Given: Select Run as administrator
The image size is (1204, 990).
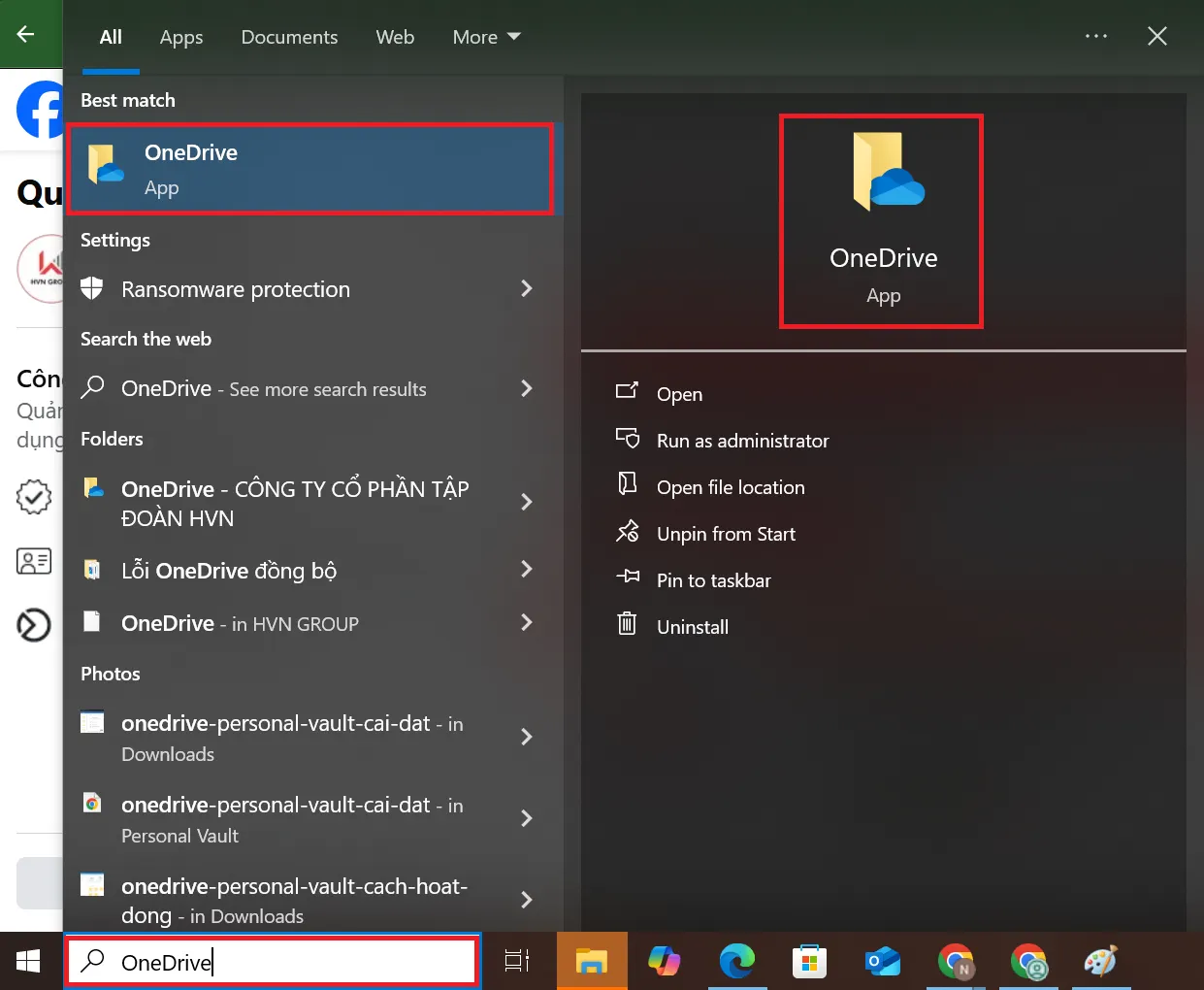Looking at the screenshot, I should click(742, 441).
